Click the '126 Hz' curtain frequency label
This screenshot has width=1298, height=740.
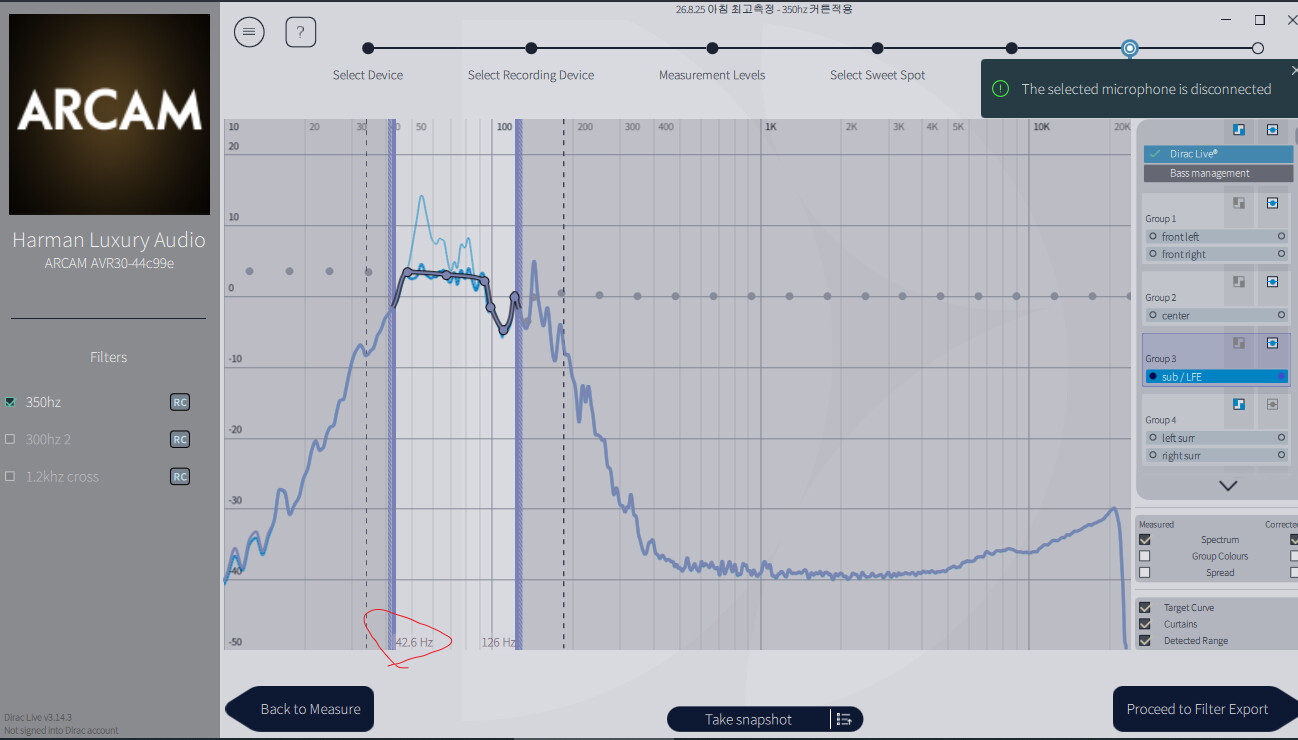point(498,642)
